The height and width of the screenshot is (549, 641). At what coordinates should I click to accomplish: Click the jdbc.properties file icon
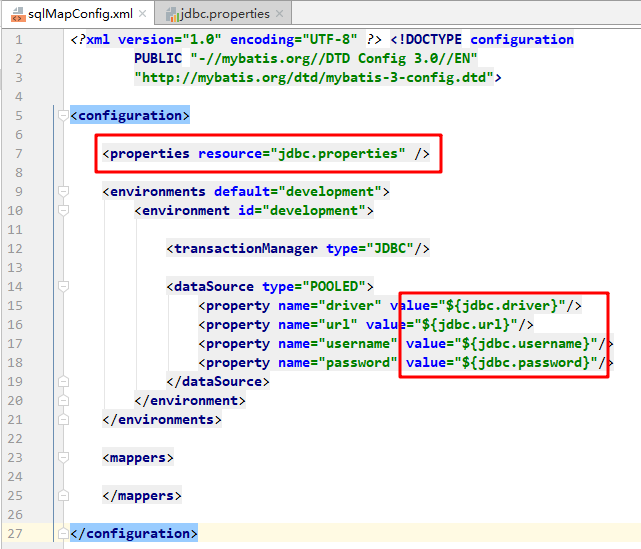pos(173,14)
